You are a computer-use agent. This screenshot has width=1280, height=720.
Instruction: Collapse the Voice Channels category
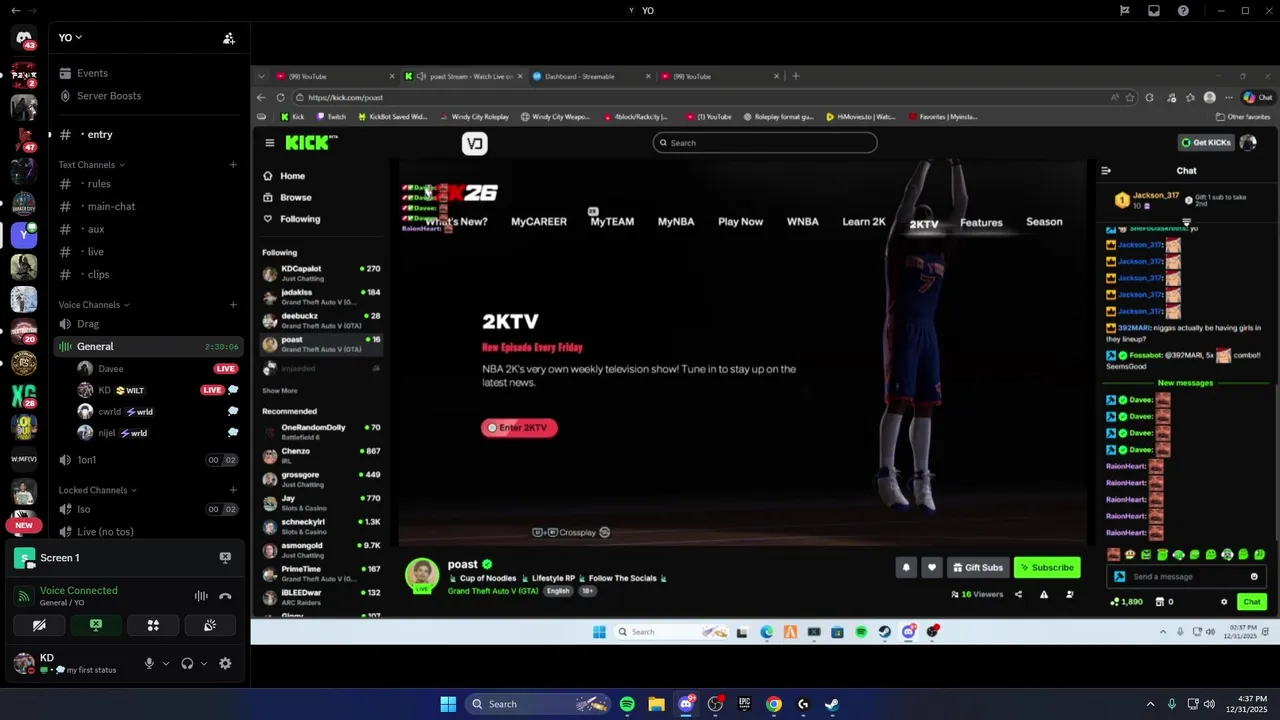click(94, 305)
